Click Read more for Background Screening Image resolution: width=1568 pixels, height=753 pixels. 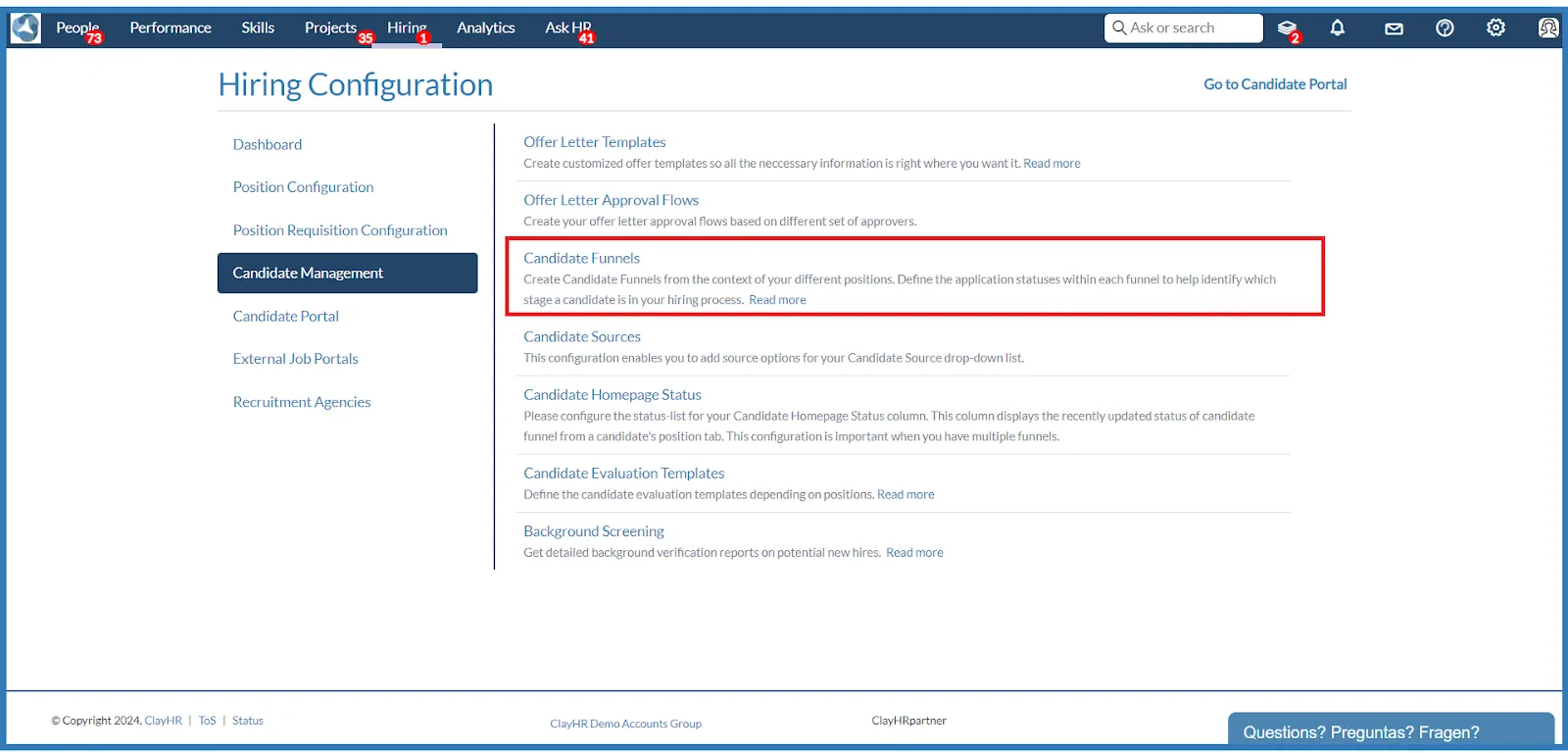point(915,553)
